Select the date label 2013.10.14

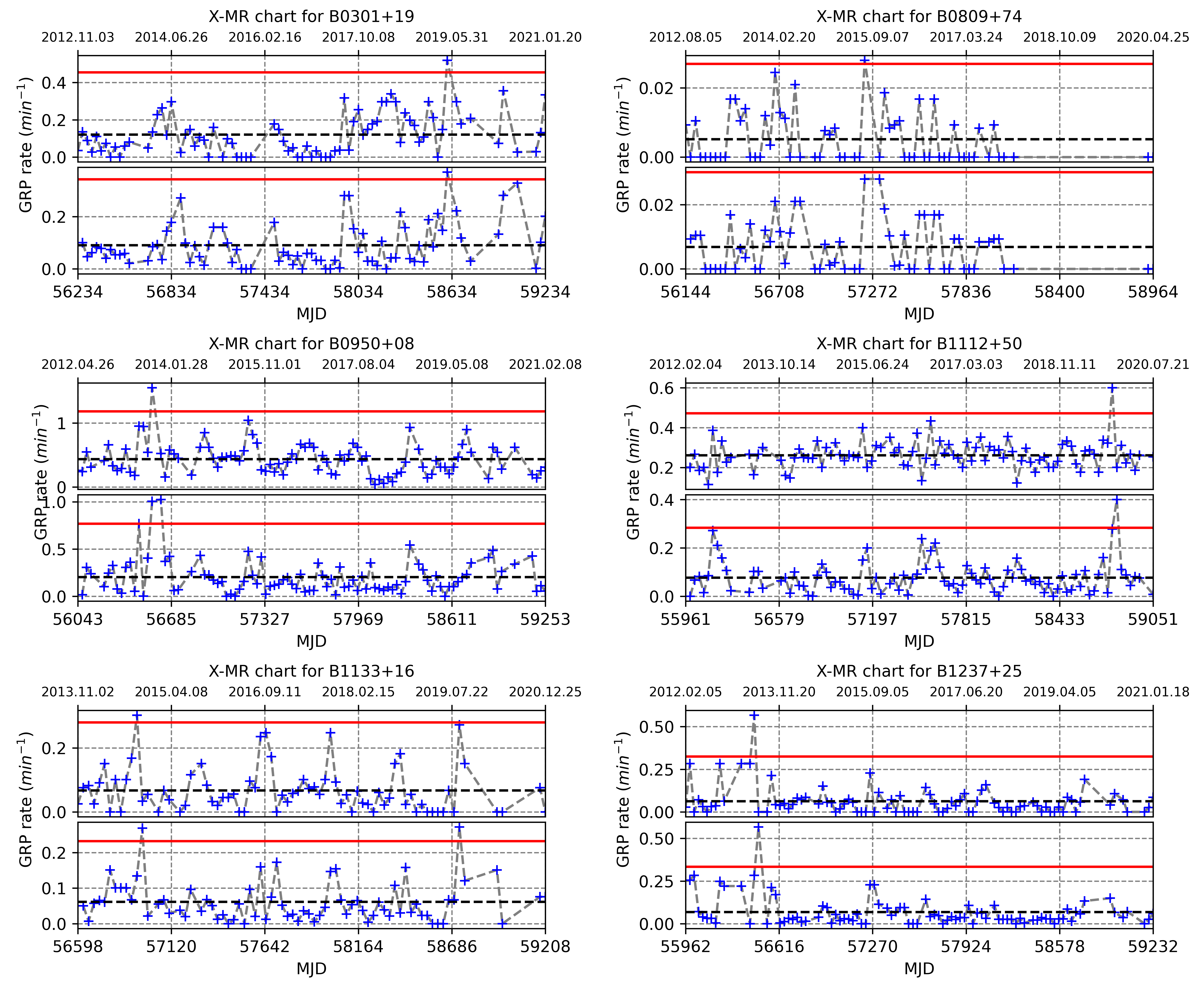pos(779,365)
